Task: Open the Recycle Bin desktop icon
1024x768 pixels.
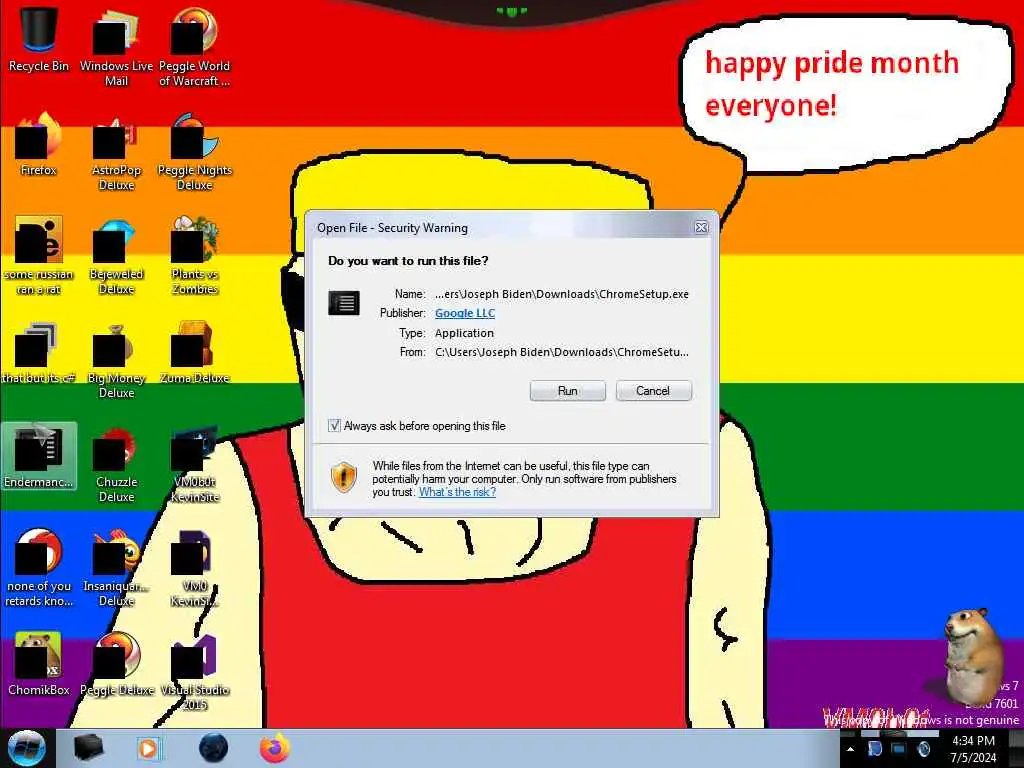Action: coord(39,39)
